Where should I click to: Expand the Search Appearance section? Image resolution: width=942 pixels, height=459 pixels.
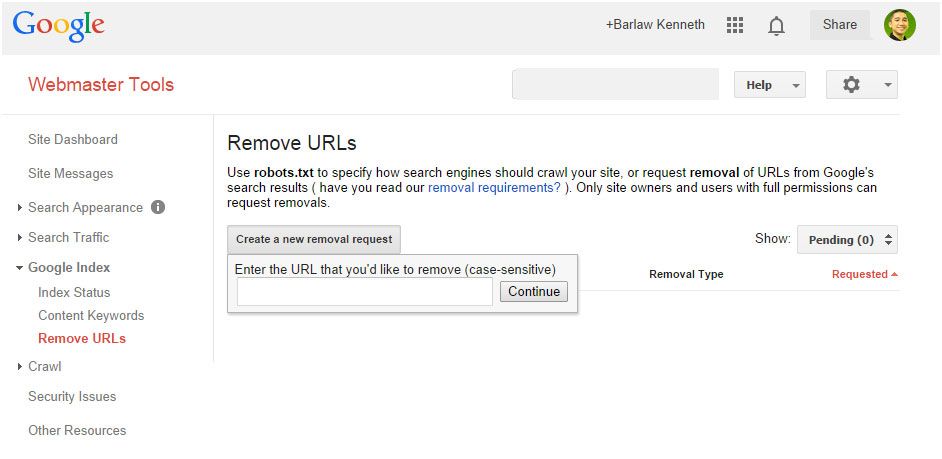(x=20, y=208)
